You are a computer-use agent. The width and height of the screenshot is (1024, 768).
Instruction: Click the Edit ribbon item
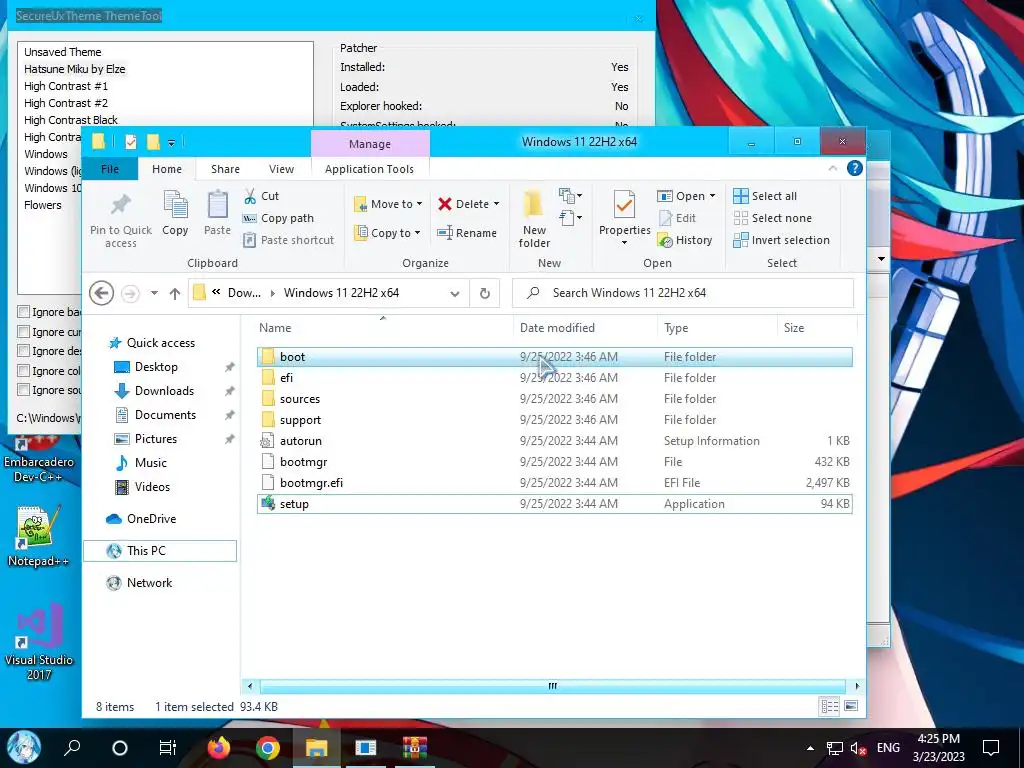pyautogui.click(x=677, y=218)
